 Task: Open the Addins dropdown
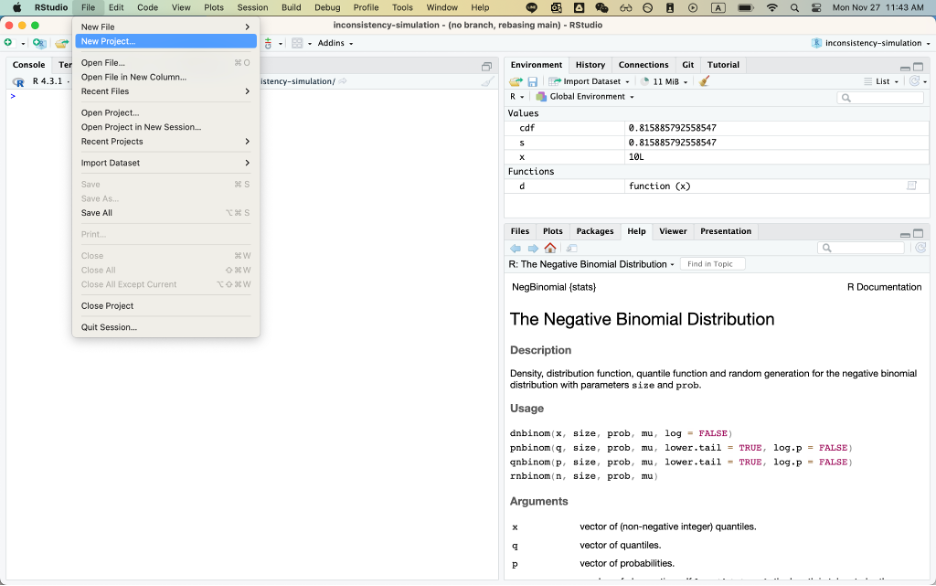pyautogui.click(x=335, y=43)
